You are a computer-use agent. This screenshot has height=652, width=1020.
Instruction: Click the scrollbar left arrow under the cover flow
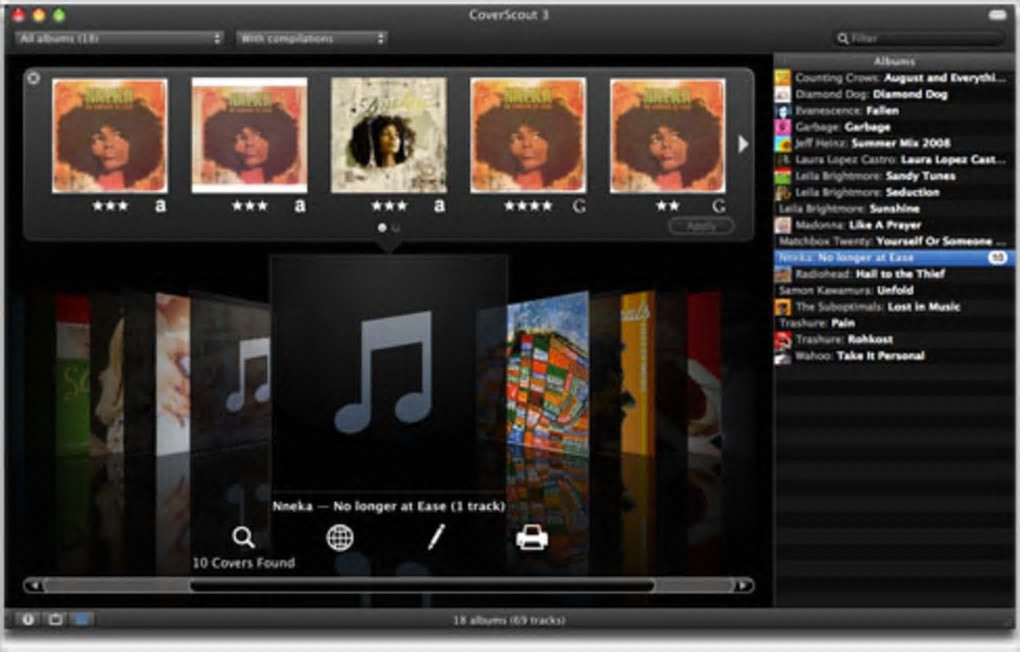33,586
